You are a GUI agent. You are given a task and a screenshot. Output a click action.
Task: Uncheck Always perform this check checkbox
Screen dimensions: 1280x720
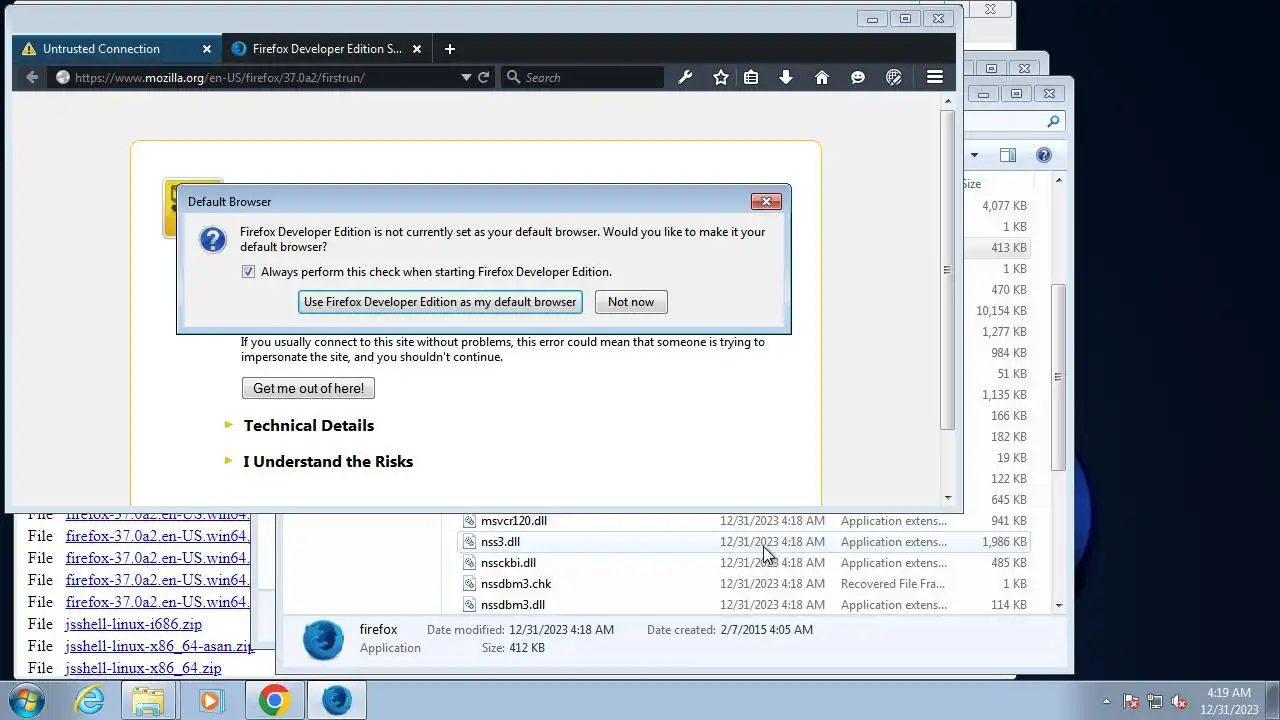248,272
